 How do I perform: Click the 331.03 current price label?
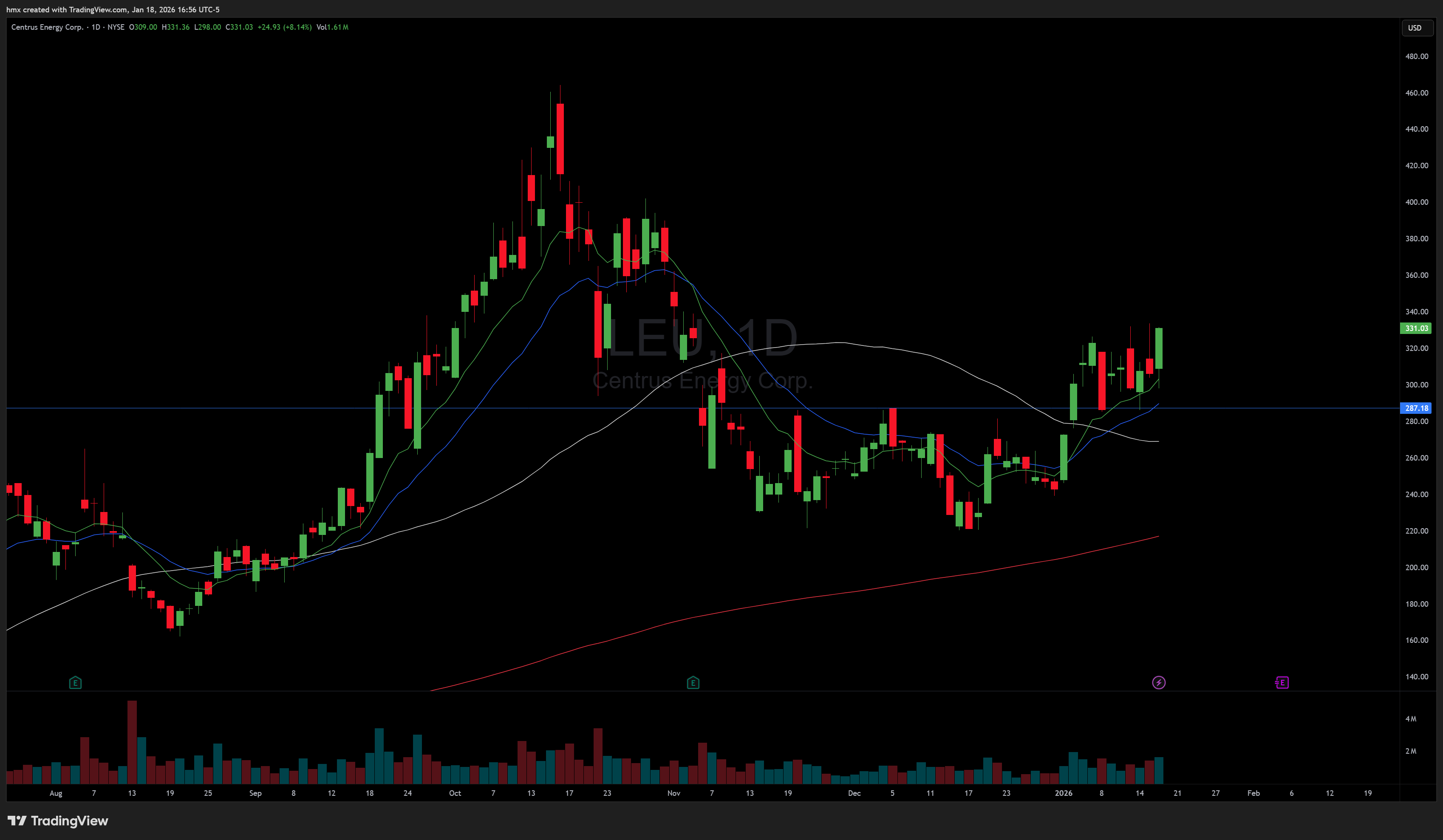tap(1415, 328)
